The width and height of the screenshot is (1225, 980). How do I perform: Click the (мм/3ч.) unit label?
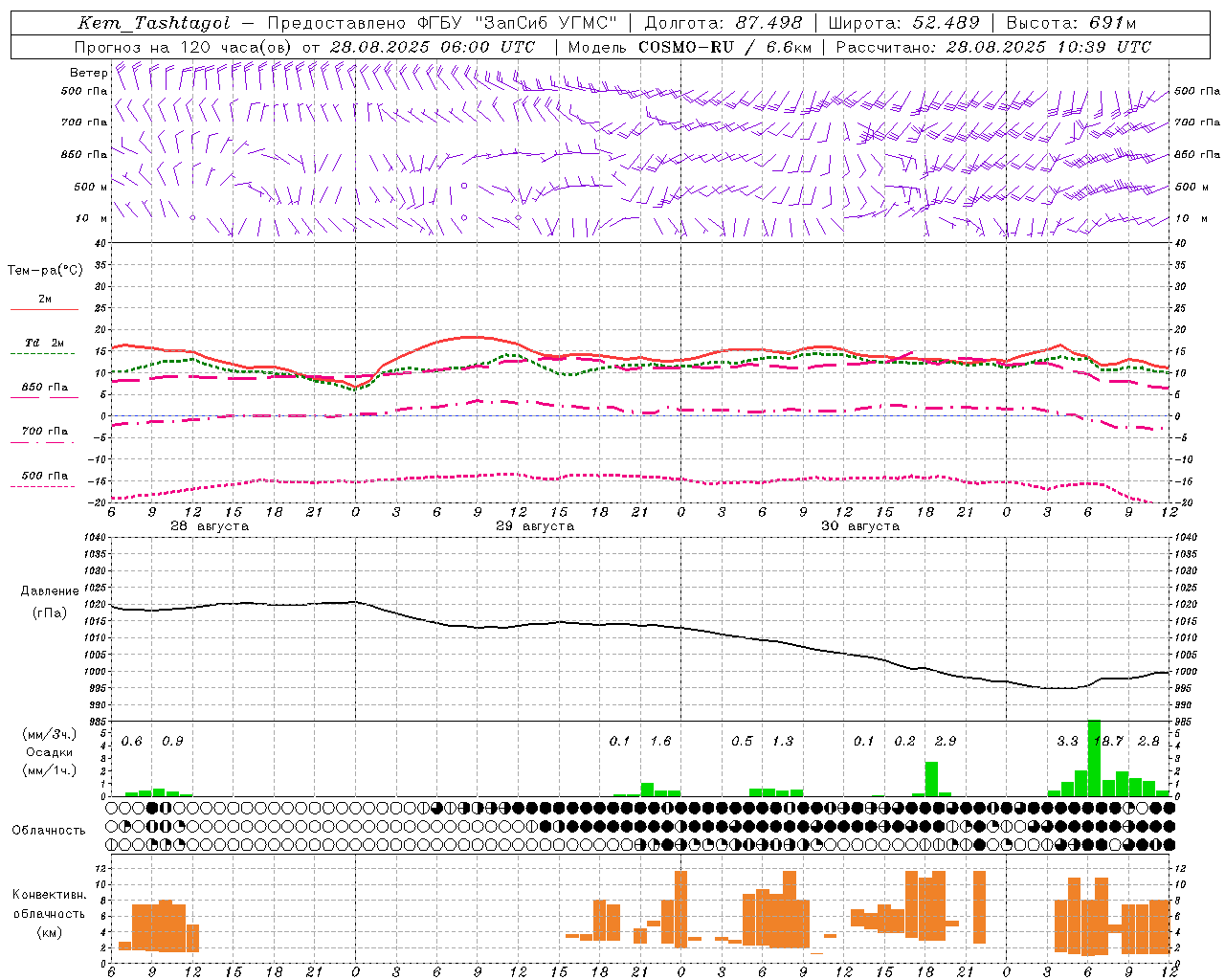click(49, 734)
